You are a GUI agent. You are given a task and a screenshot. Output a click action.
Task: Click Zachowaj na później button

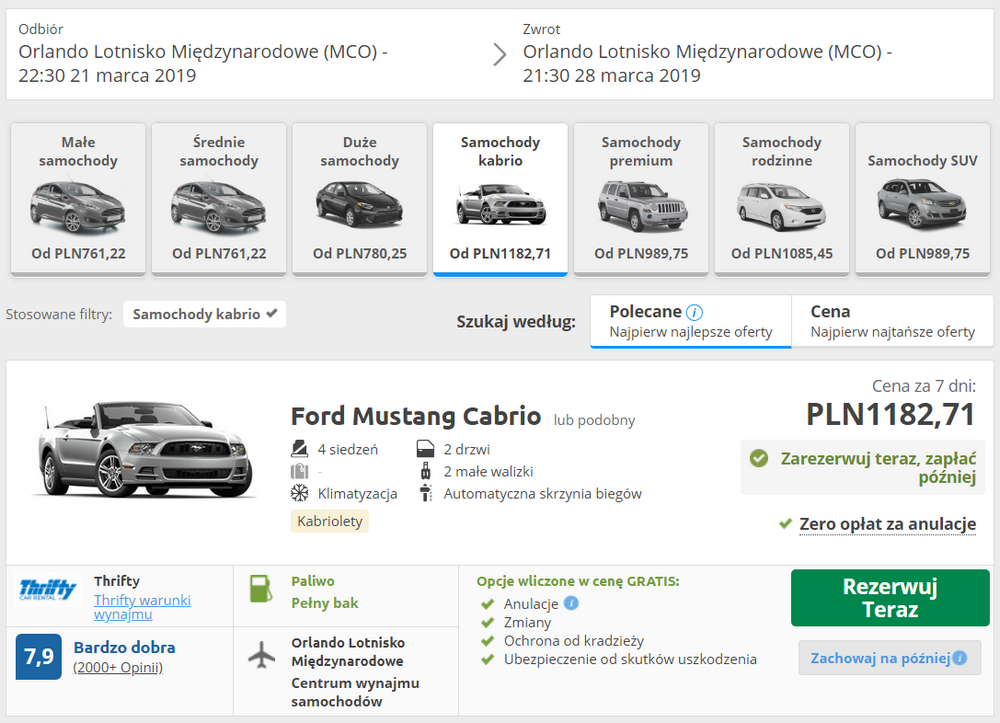tap(890, 658)
